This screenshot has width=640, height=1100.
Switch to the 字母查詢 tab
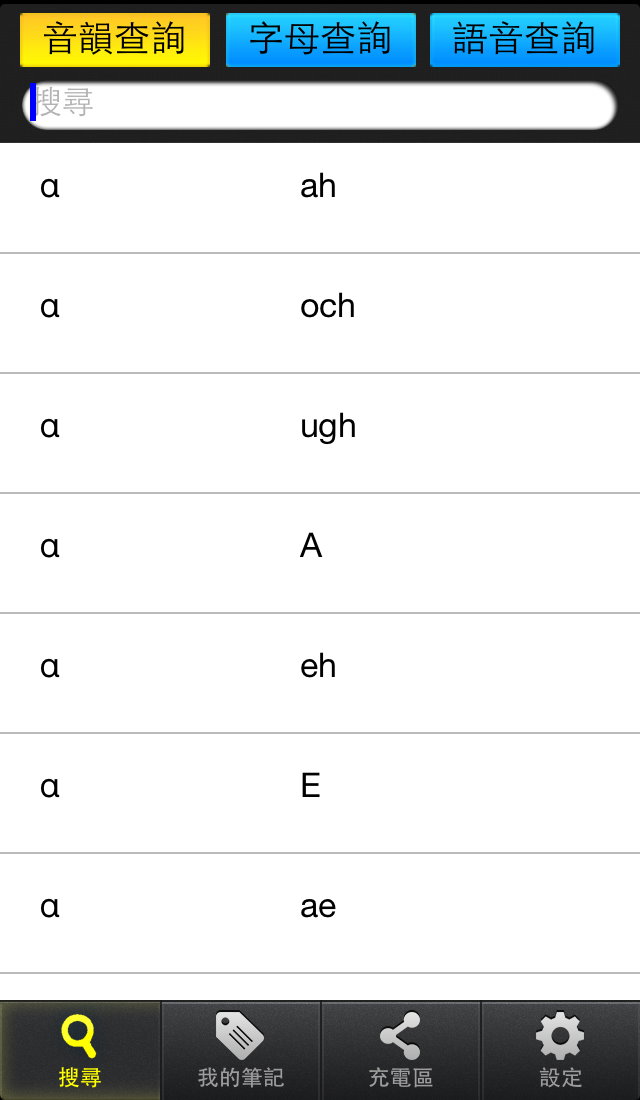pos(321,40)
